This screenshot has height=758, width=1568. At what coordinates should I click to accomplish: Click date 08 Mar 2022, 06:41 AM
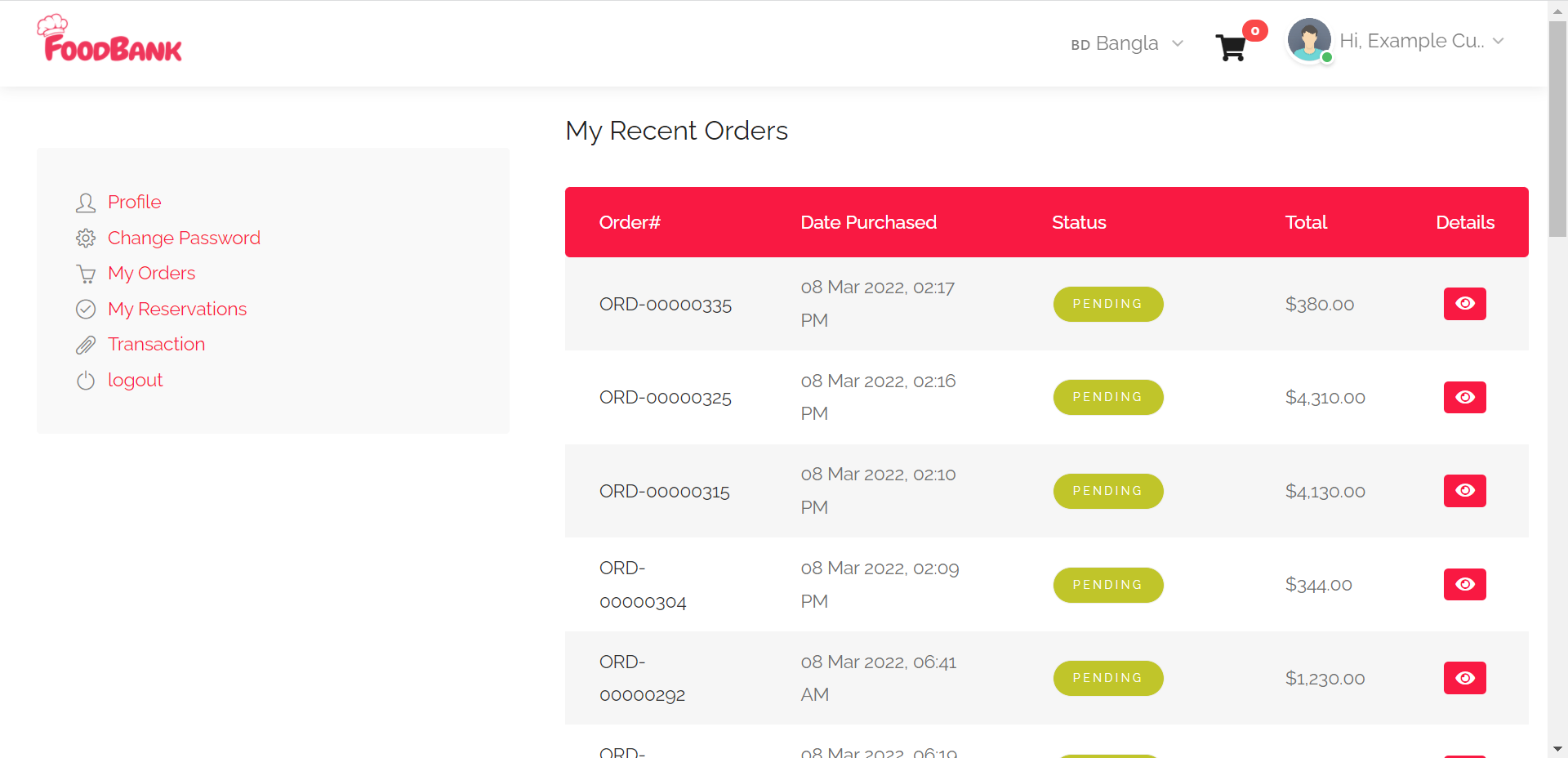pos(879,678)
